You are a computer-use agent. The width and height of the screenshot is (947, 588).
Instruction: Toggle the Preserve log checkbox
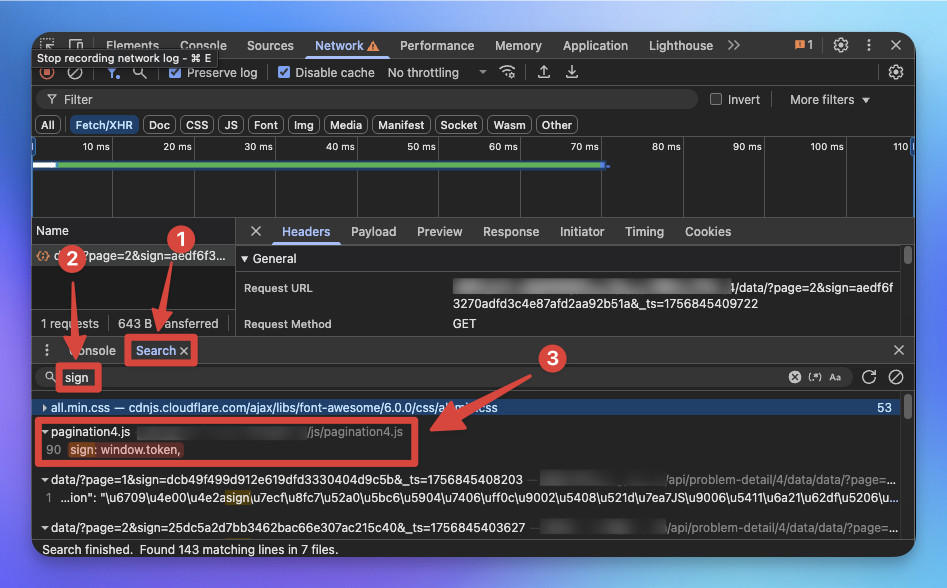pos(175,72)
